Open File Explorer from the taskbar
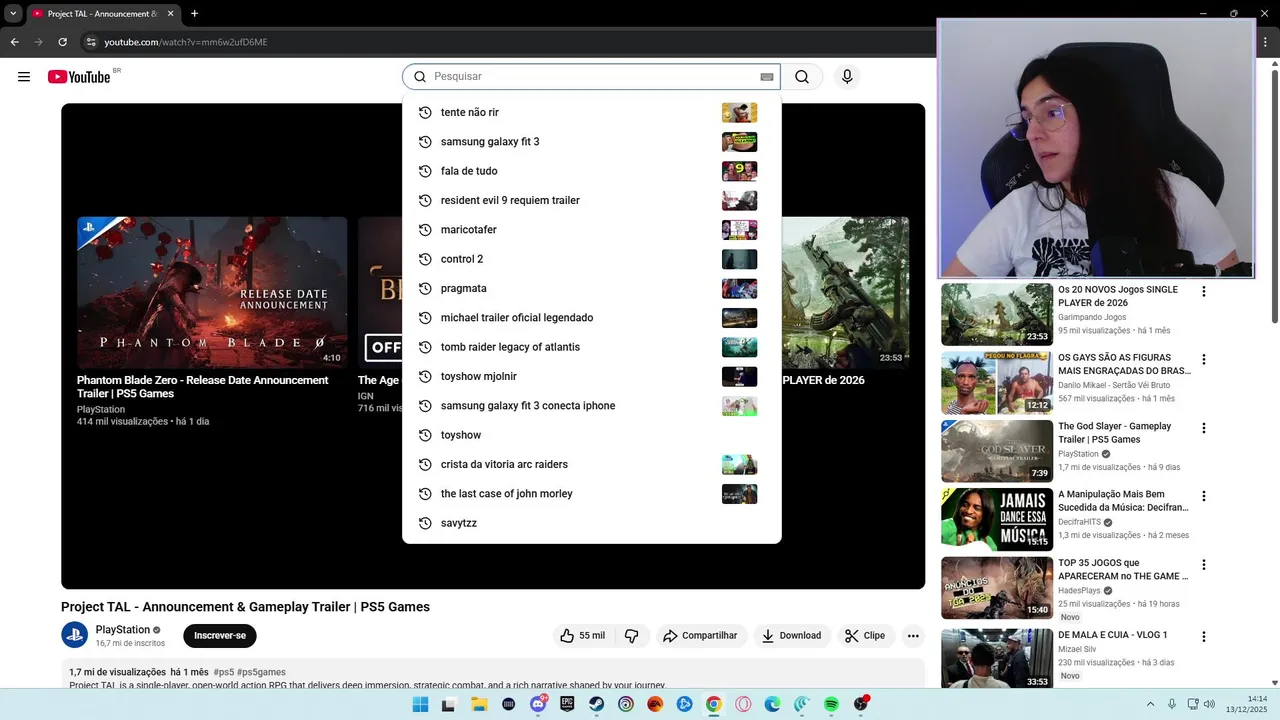1280x720 pixels. click(479, 705)
